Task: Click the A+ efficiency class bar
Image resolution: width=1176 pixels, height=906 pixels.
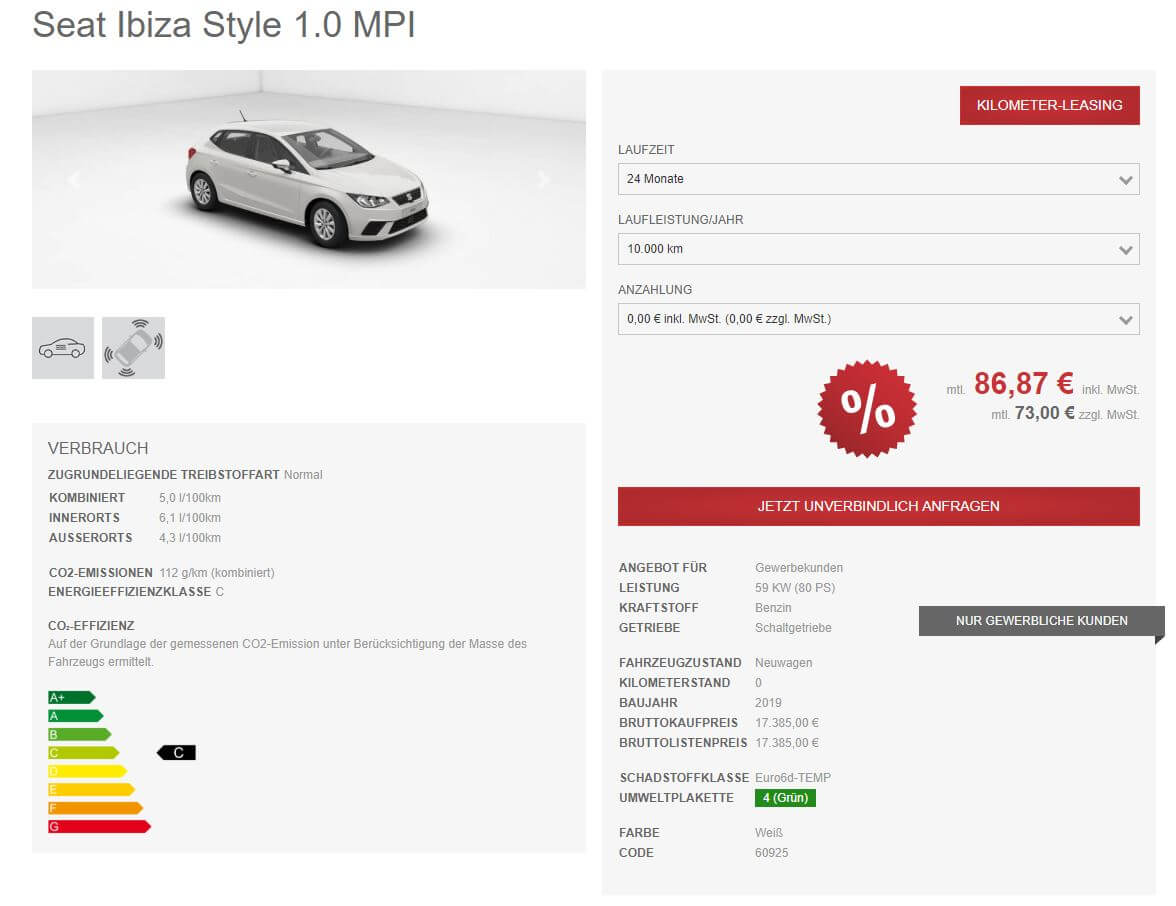Action: pyautogui.click(x=71, y=698)
